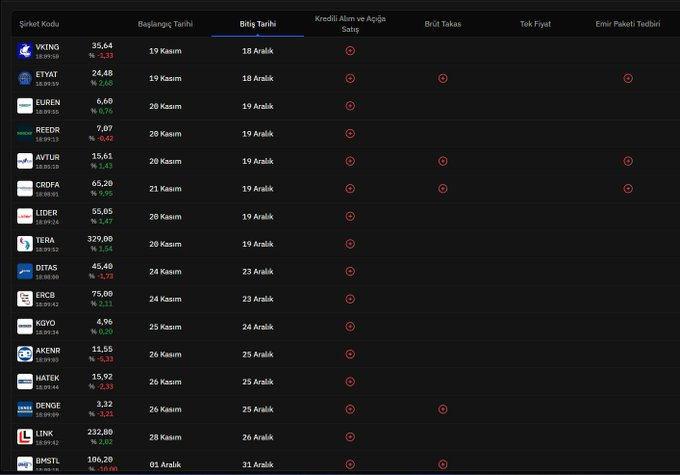Click the DENGE company logo icon
The image size is (680, 475).
pyautogui.click(x=25, y=409)
